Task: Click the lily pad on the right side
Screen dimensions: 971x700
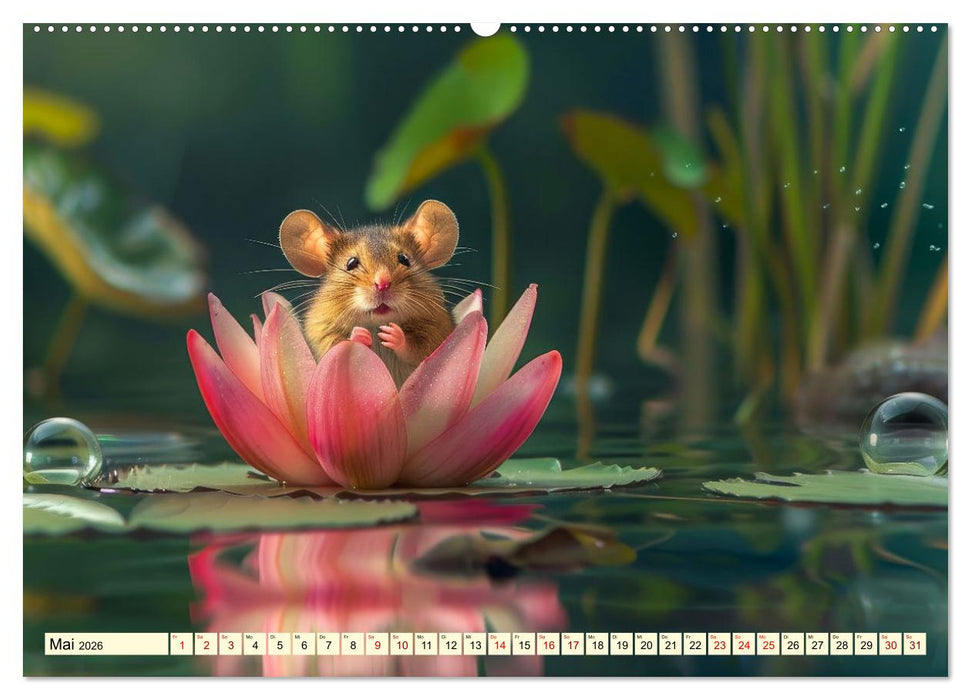Action: [x=830, y=488]
